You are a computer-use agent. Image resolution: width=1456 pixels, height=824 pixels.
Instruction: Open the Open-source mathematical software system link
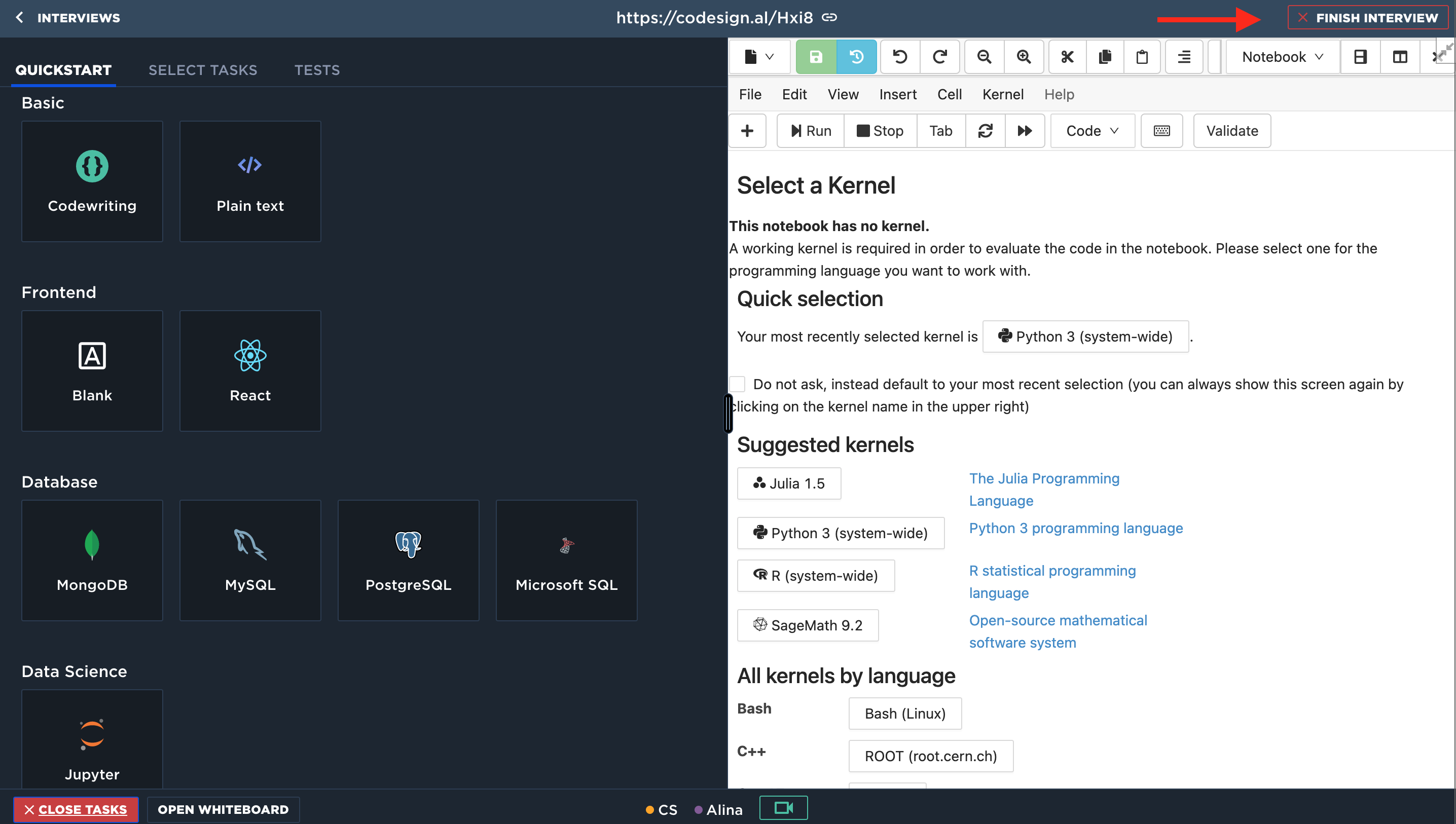click(1058, 631)
